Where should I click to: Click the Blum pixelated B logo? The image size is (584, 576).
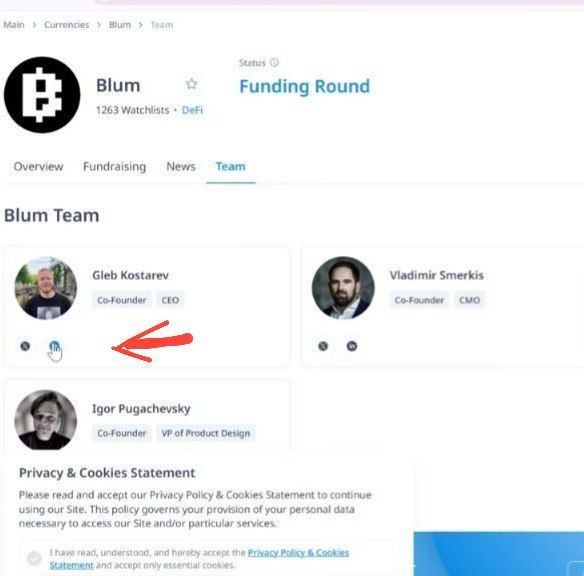42,95
